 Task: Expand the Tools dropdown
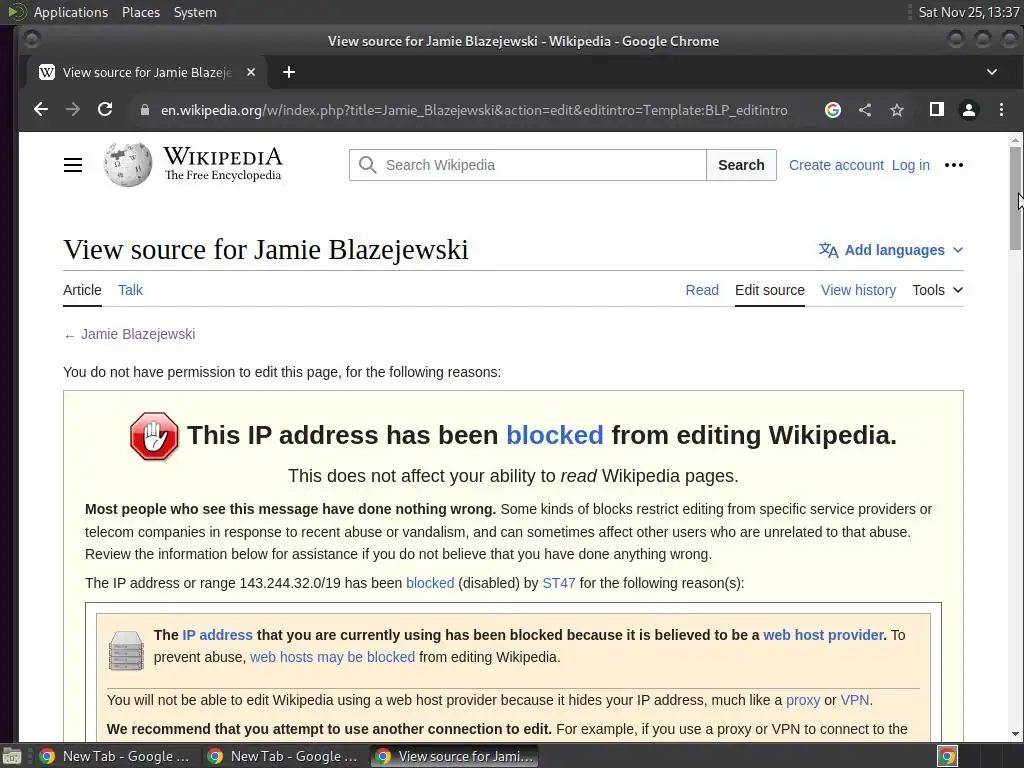[937, 290]
